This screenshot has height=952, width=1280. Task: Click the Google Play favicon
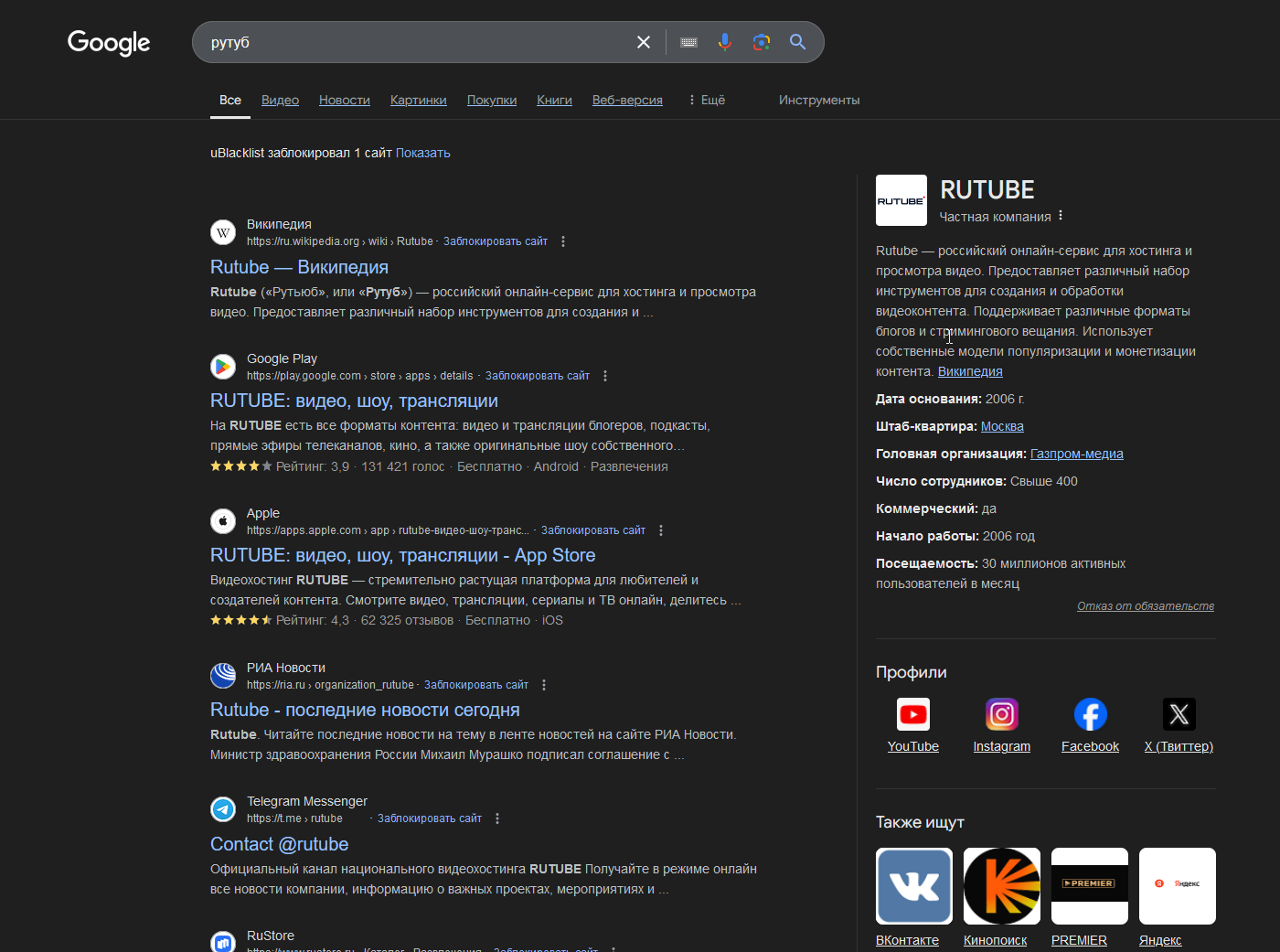click(x=223, y=367)
